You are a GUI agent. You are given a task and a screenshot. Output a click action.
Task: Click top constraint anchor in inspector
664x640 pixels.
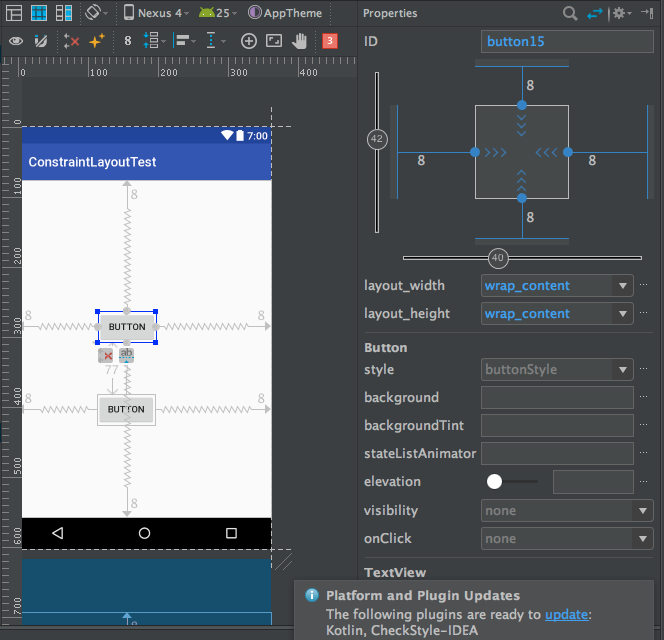click(x=522, y=105)
